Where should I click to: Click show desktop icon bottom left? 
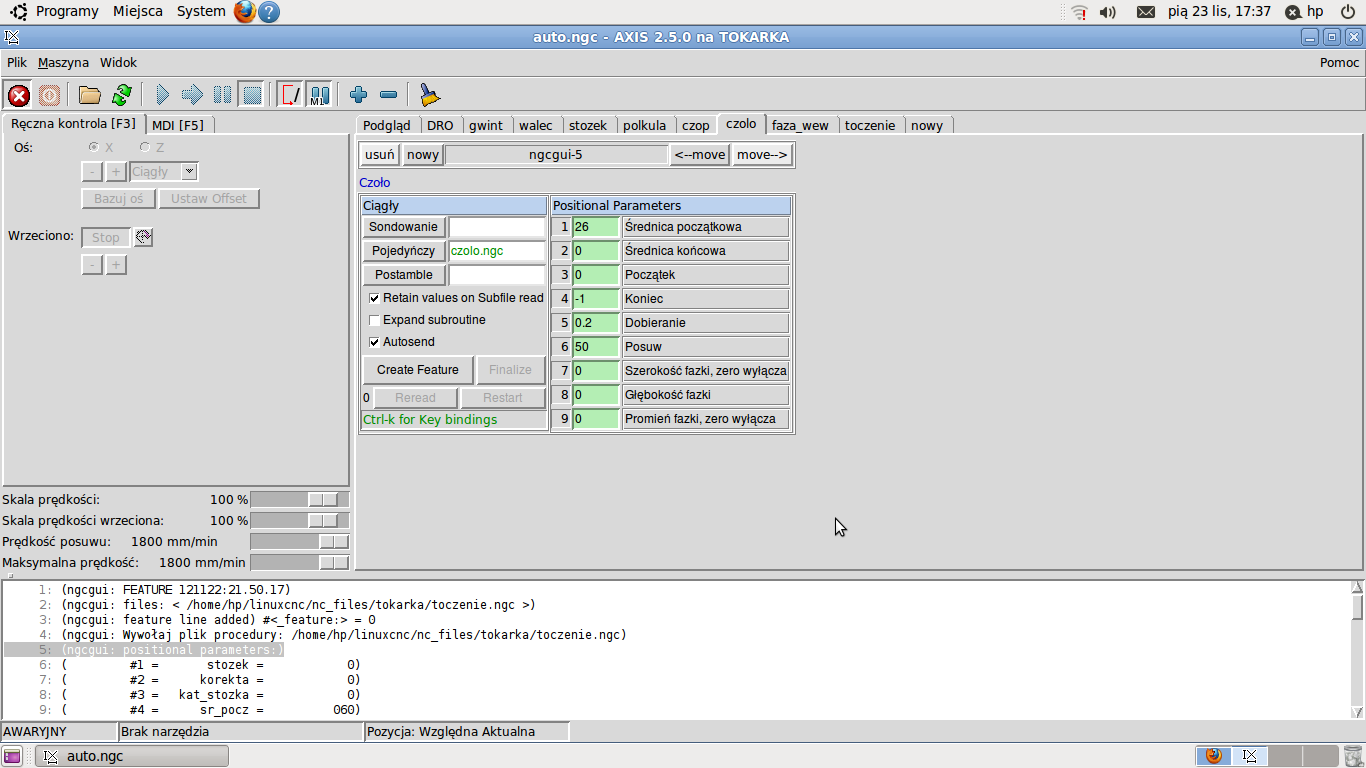(12, 756)
